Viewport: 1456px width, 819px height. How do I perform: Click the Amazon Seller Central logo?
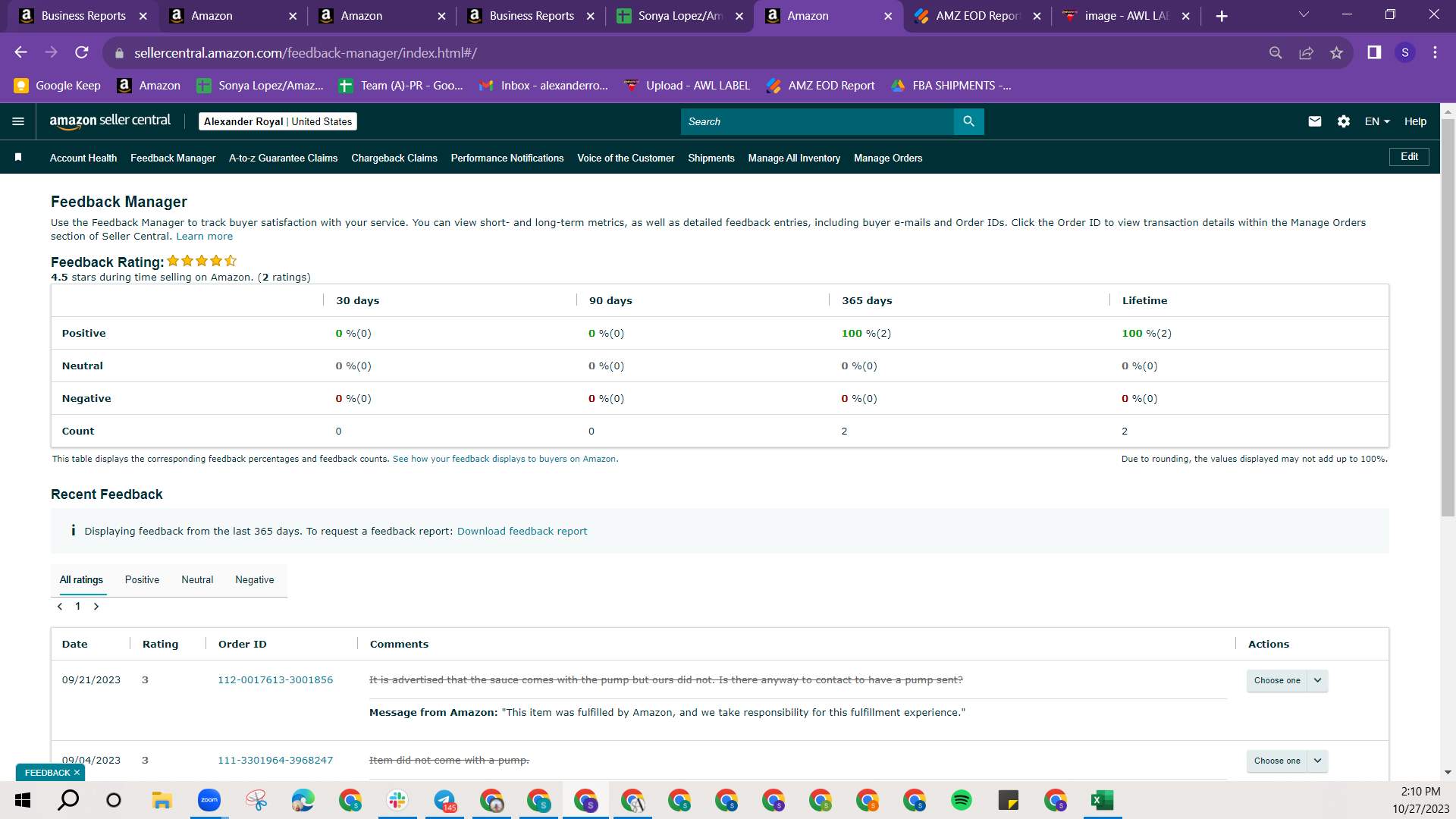(x=110, y=121)
